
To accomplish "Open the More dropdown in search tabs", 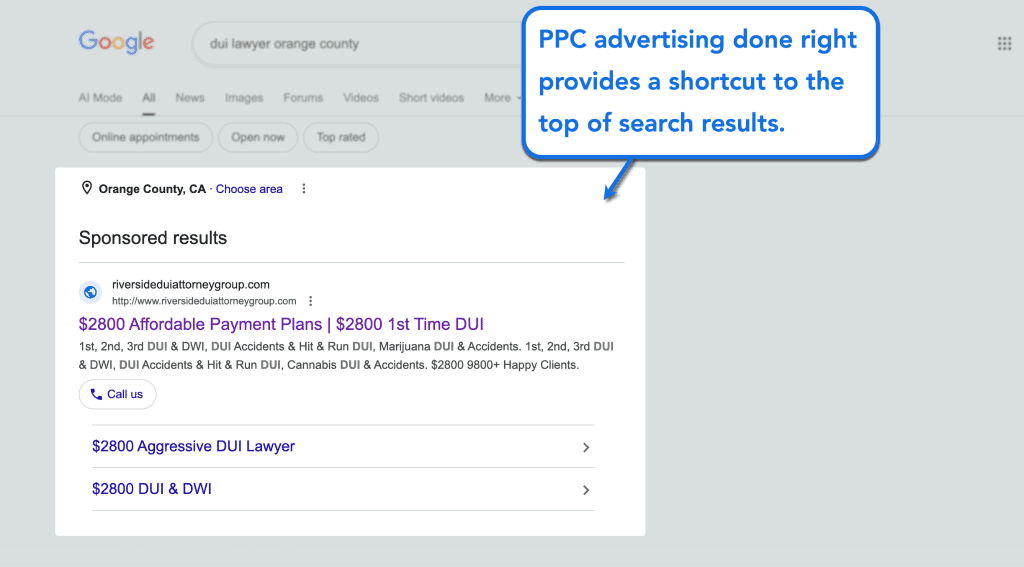I will 502,97.
